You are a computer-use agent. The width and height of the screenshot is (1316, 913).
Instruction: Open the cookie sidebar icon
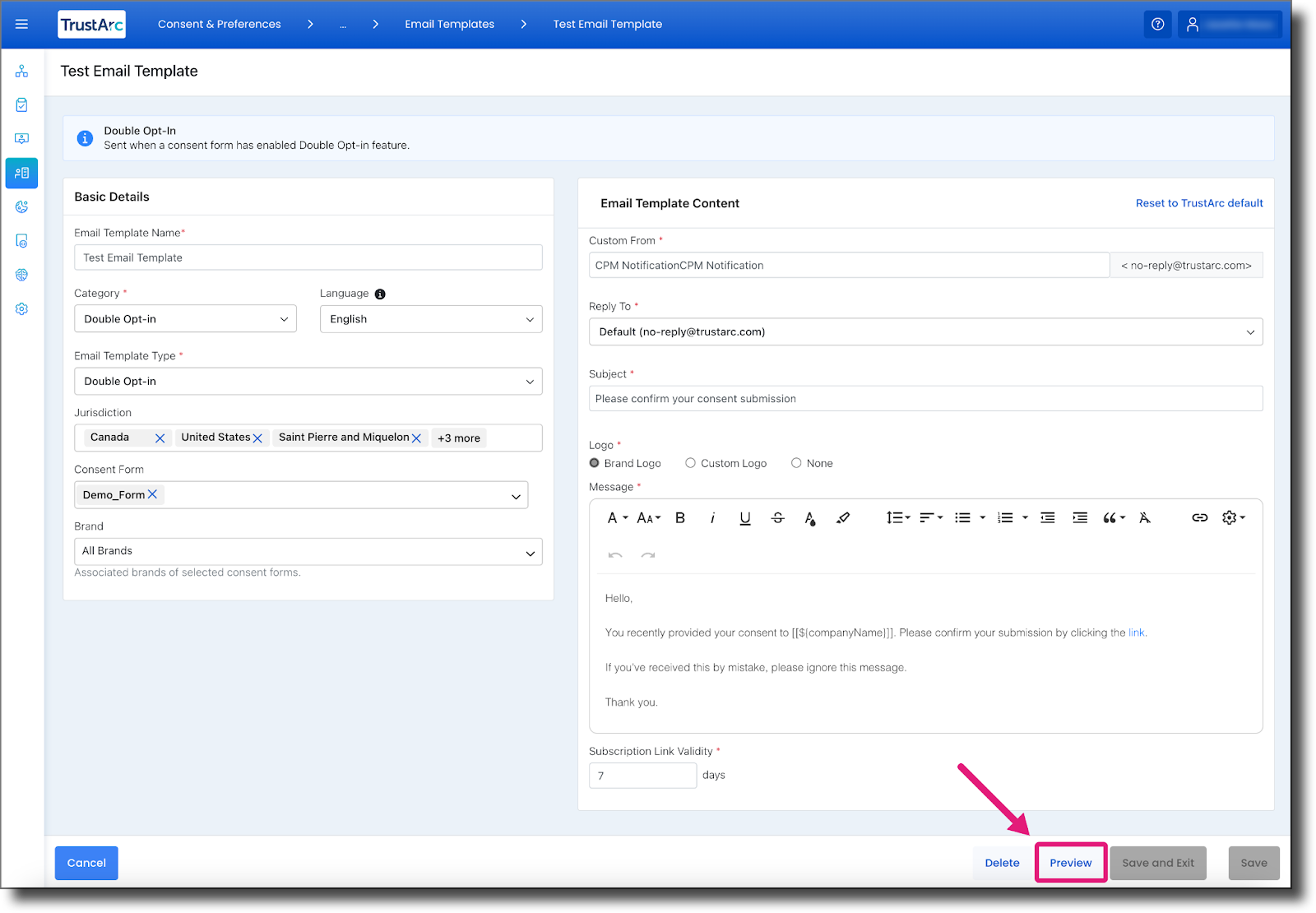click(x=21, y=207)
